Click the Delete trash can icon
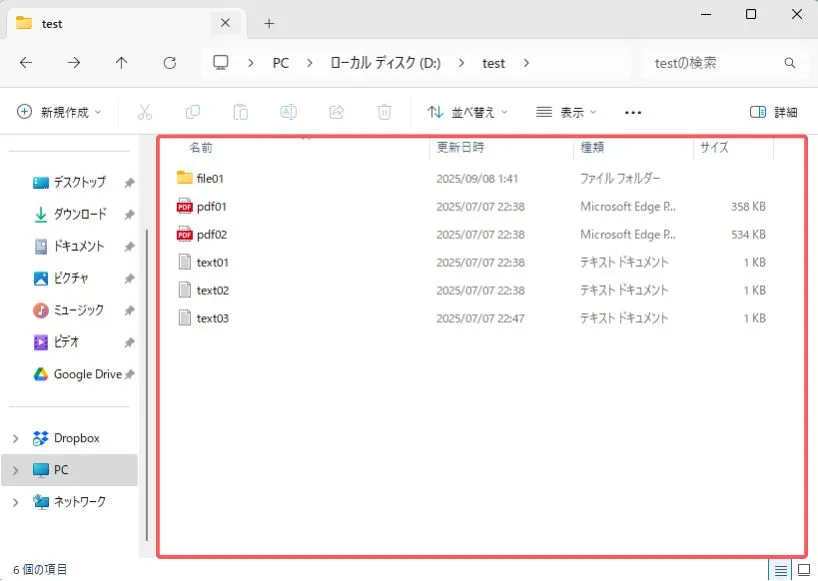 pyautogui.click(x=385, y=112)
